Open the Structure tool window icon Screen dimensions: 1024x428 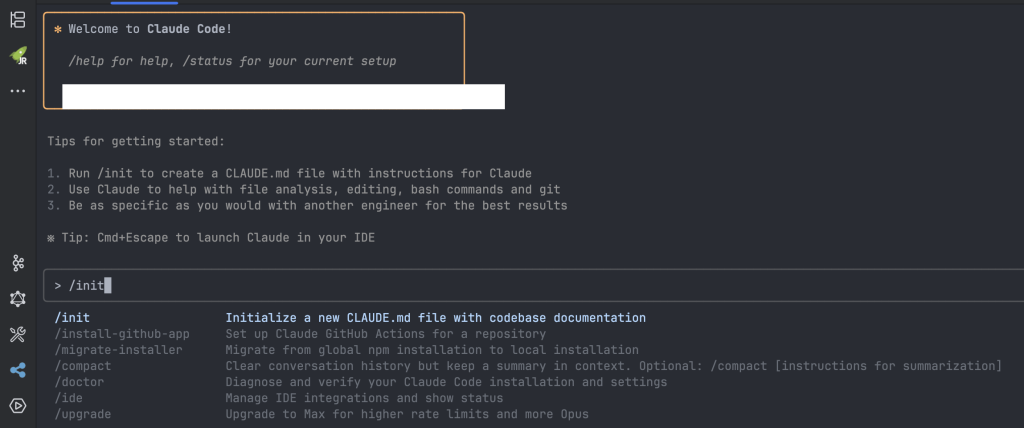click(x=18, y=20)
